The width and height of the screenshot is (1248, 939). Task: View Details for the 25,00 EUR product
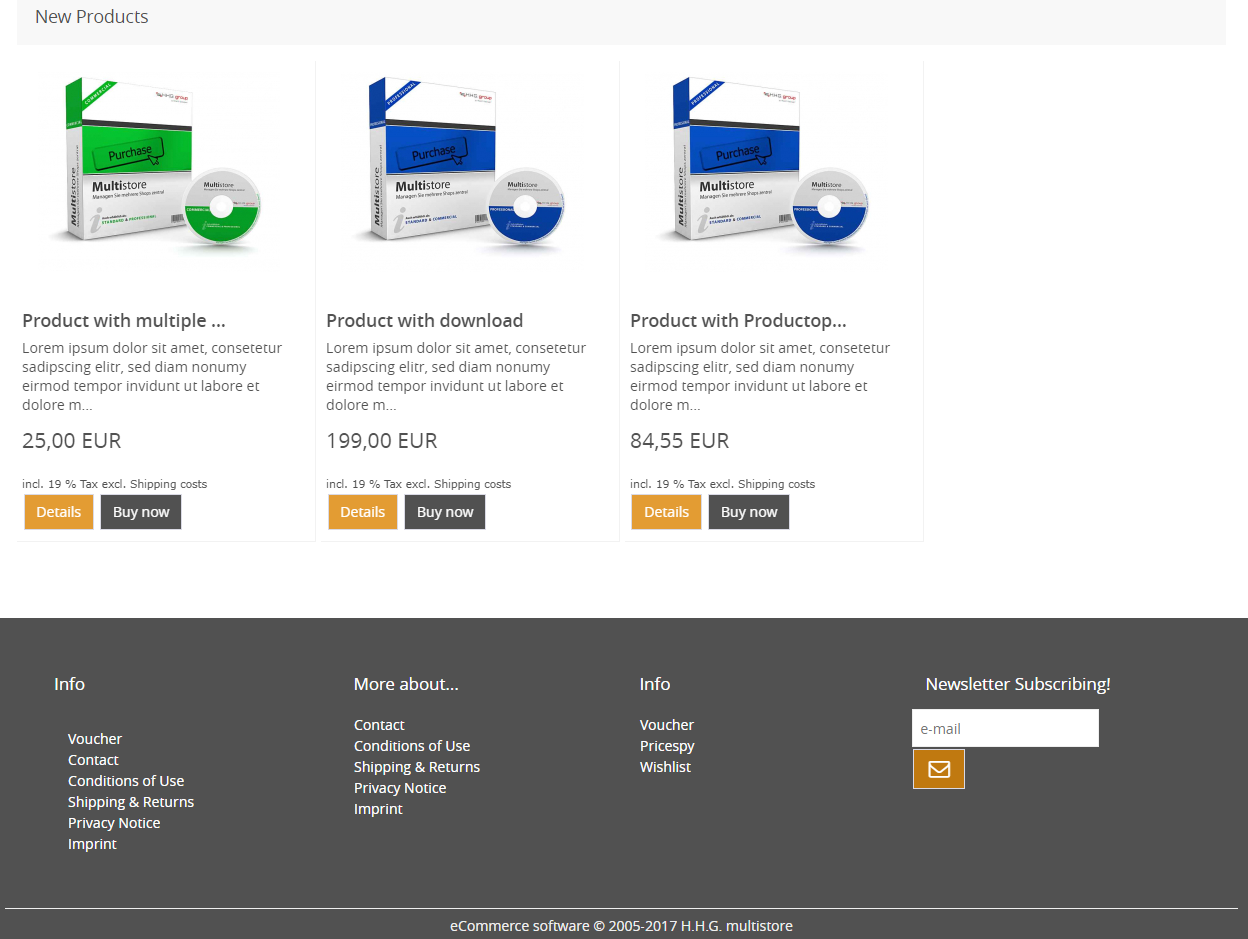pos(59,512)
